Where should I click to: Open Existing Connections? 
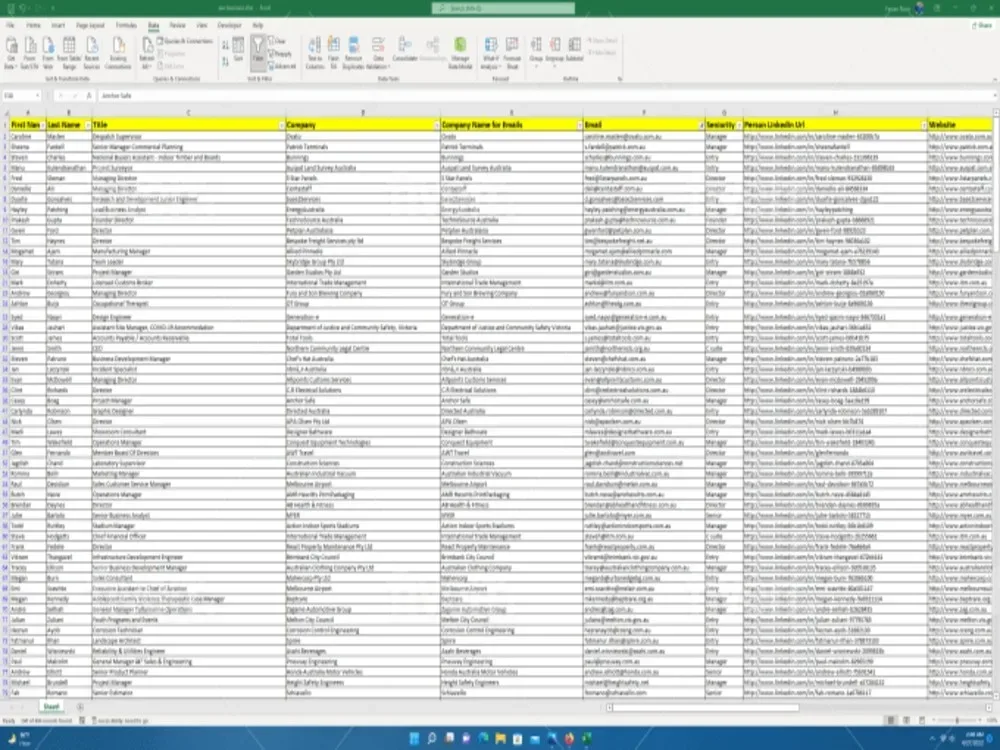[x=118, y=52]
